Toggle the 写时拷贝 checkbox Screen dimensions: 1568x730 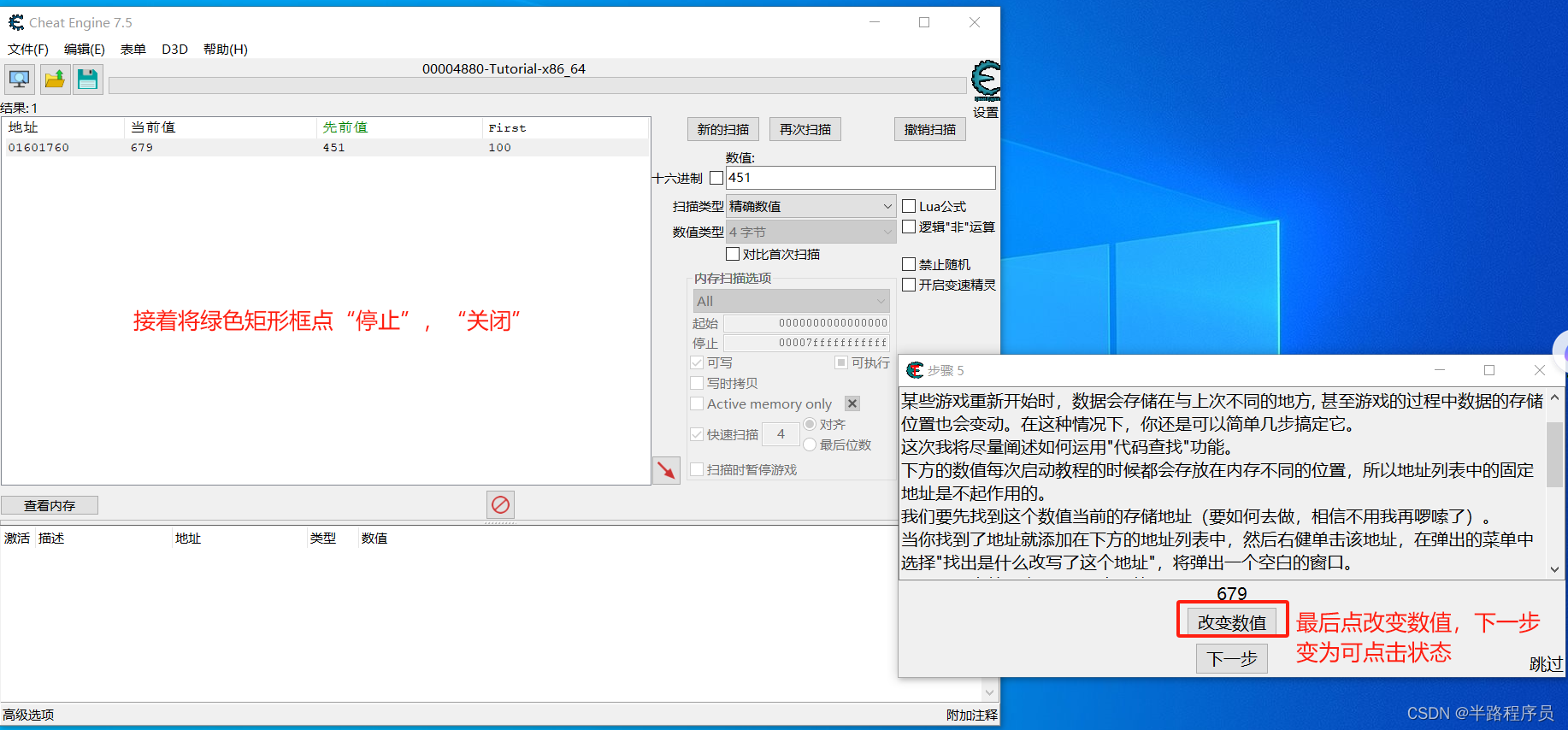697,383
